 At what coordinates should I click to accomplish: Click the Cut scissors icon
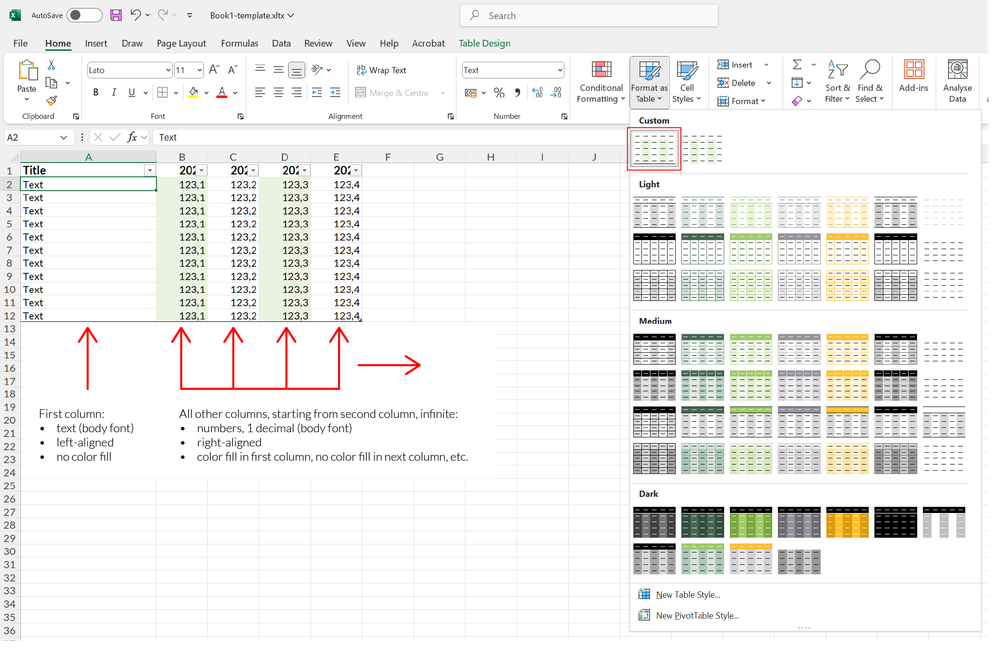(52, 65)
